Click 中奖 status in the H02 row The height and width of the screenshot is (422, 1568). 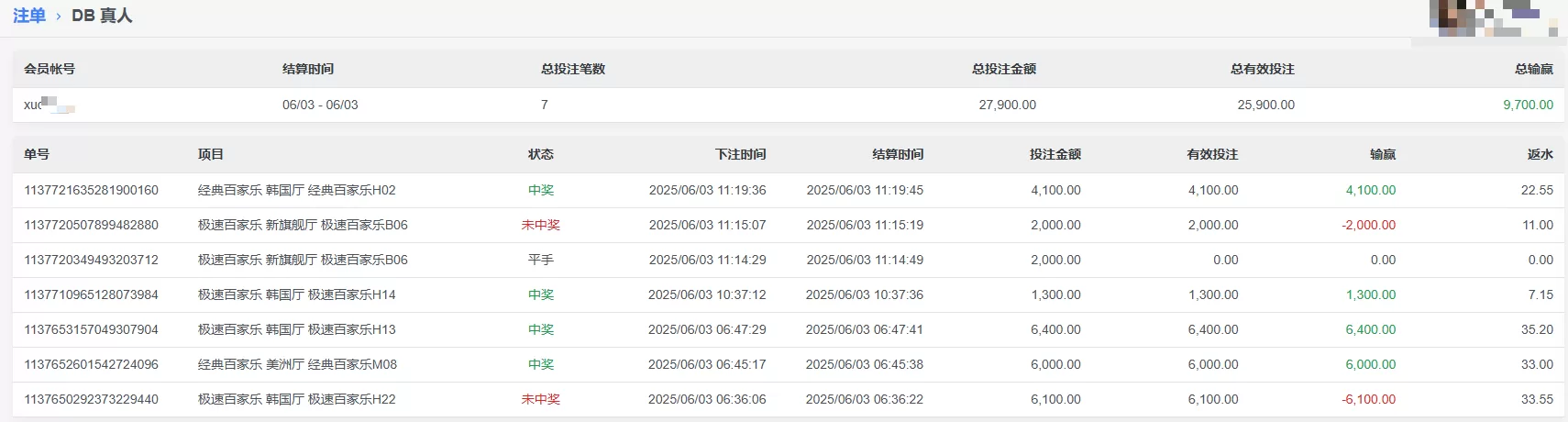(541, 190)
